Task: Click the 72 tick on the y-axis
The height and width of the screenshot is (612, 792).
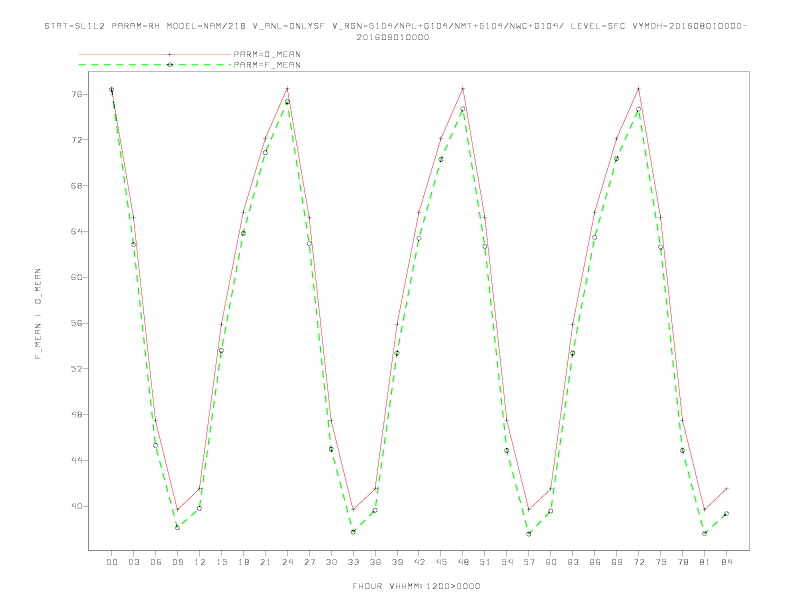Action: 77,140
